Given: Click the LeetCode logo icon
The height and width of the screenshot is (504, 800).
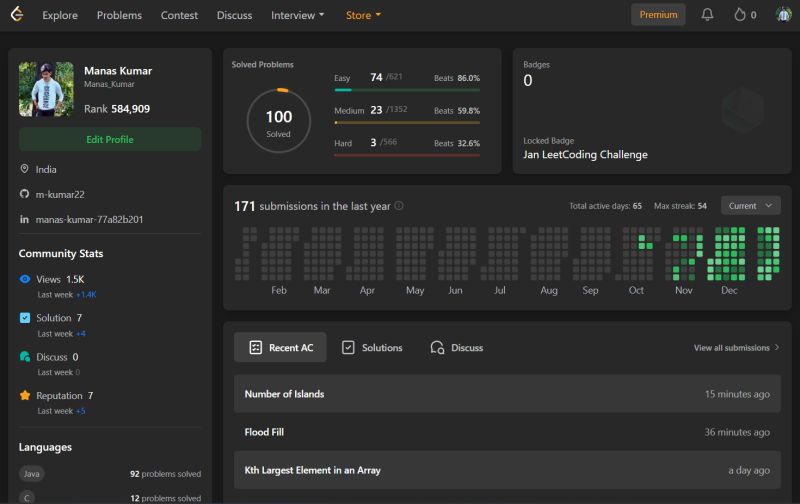Looking at the screenshot, I should pyautogui.click(x=17, y=14).
